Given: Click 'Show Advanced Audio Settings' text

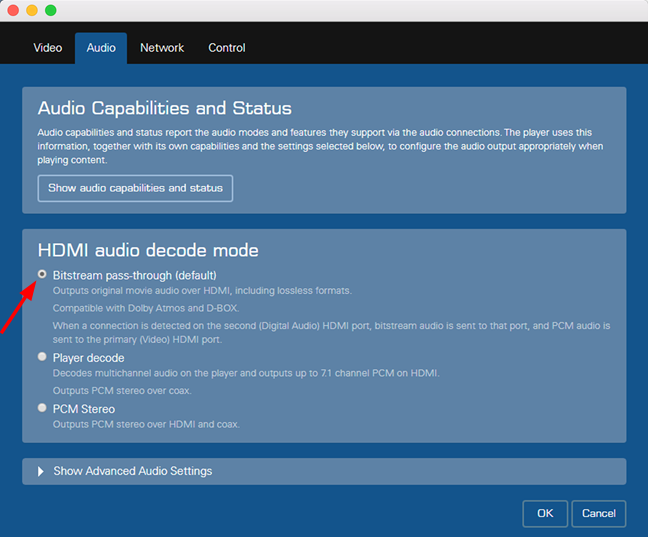Looking at the screenshot, I should (132, 471).
